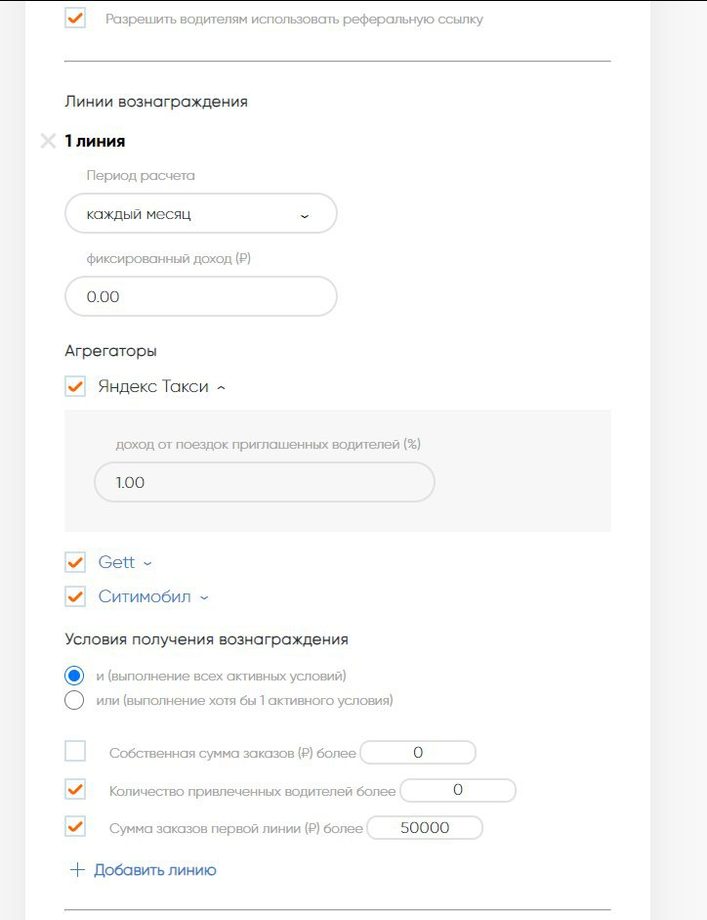Disable the Ситимобил aggregator checkbox

[x=75, y=597]
